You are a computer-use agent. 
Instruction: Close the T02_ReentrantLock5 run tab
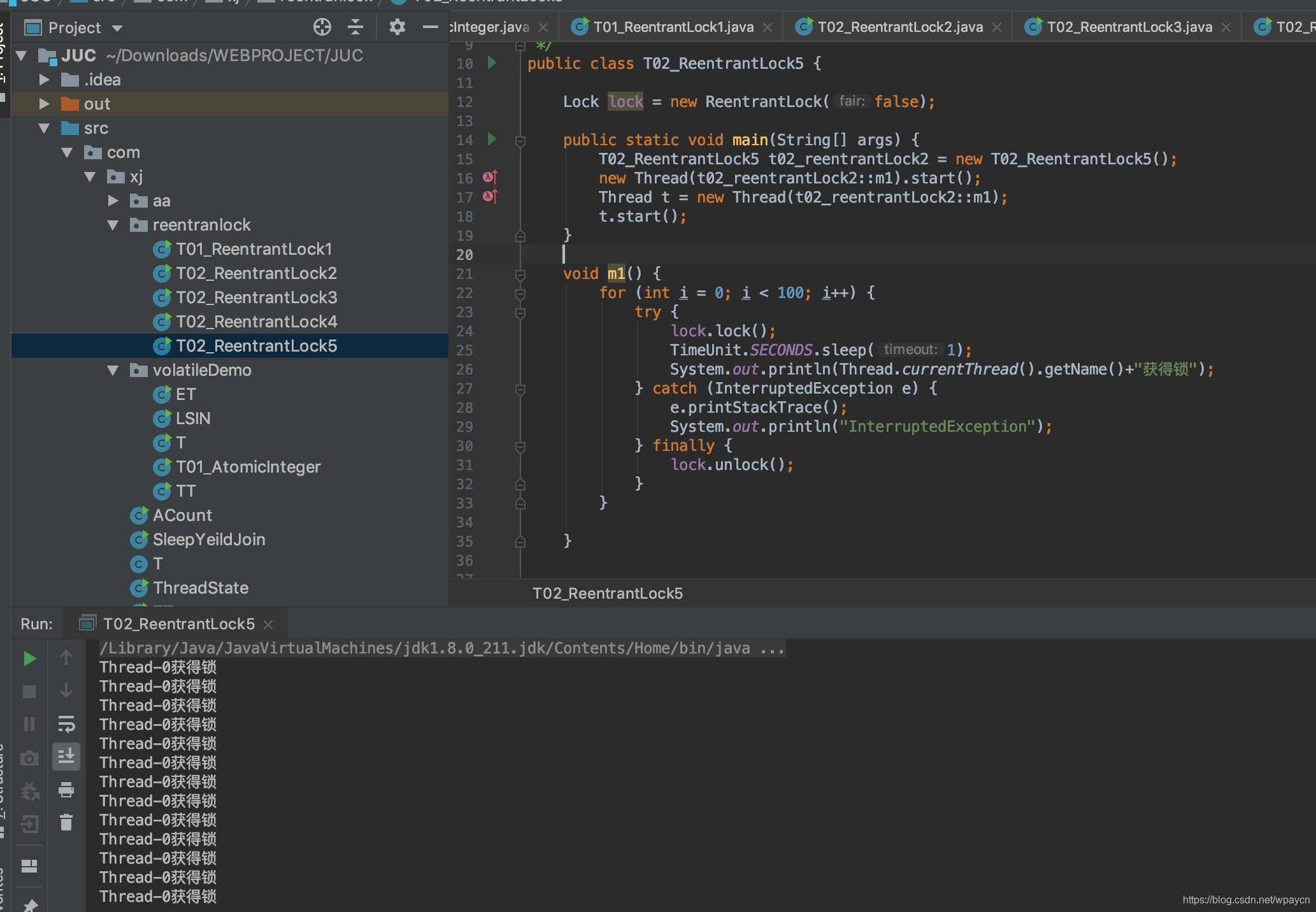point(268,625)
